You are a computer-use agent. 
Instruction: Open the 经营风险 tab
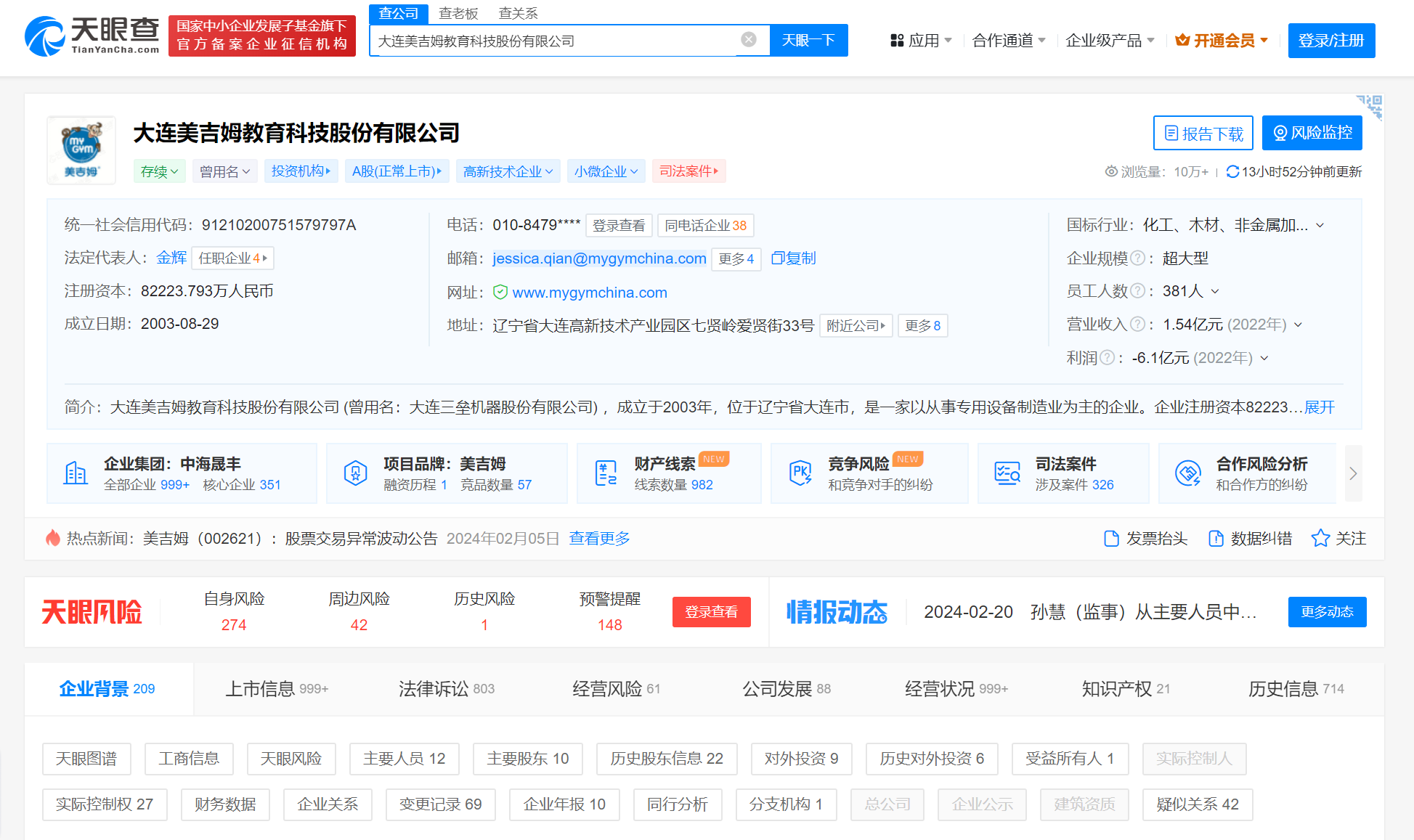coord(617,688)
